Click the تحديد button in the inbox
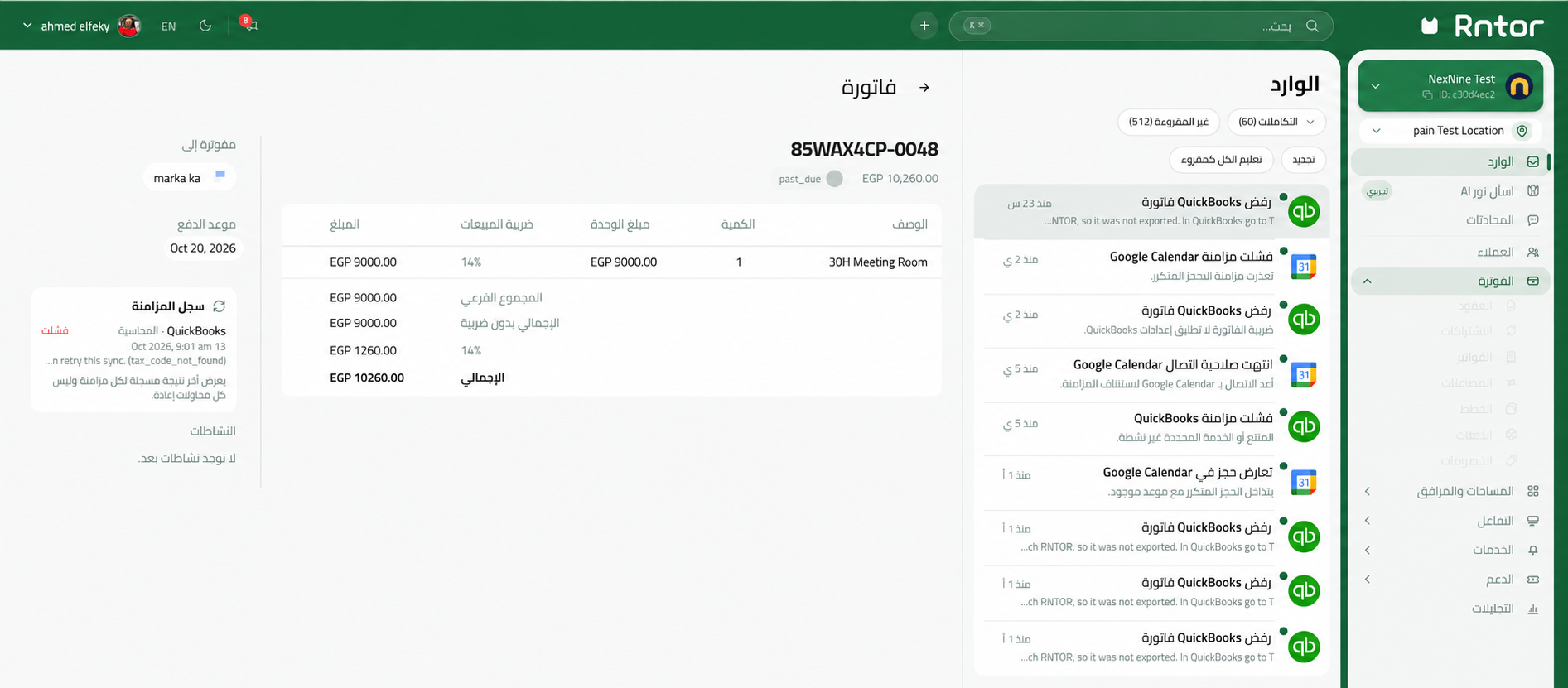This screenshot has width=1568, height=688. click(1304, 160)
